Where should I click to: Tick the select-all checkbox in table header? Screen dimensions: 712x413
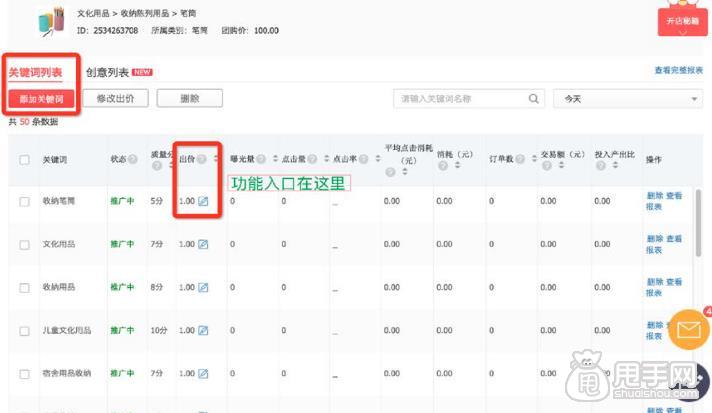click(25, 160)
